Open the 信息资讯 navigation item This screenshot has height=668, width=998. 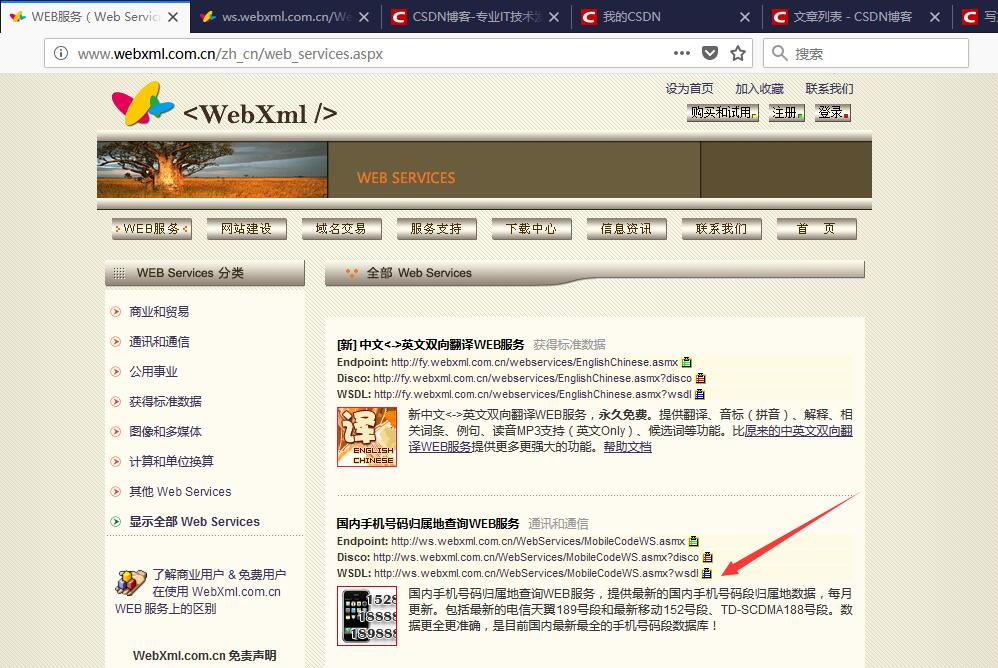(x=626, y=229)
